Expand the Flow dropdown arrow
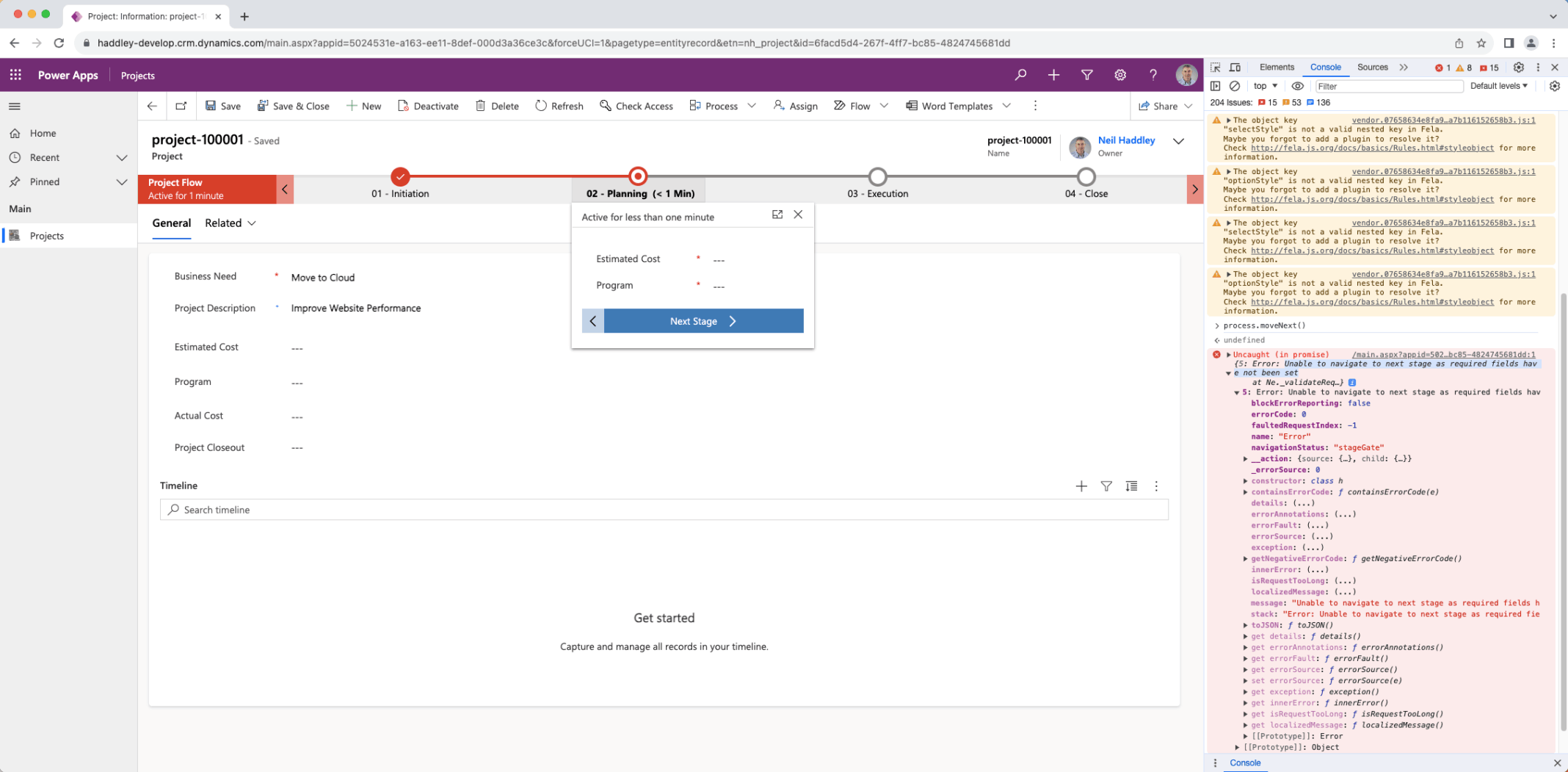Screen dimensions: 1568x772 click(884, 106)
